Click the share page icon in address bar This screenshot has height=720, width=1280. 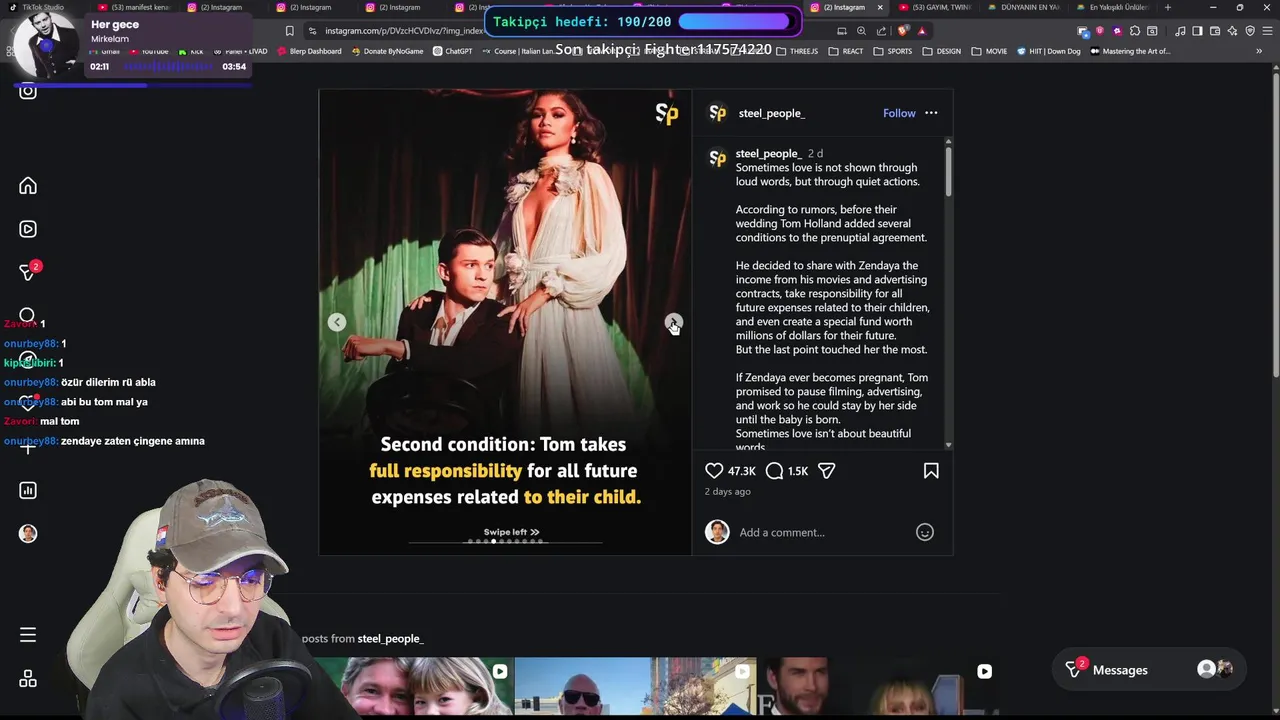[x=880, y=31]
